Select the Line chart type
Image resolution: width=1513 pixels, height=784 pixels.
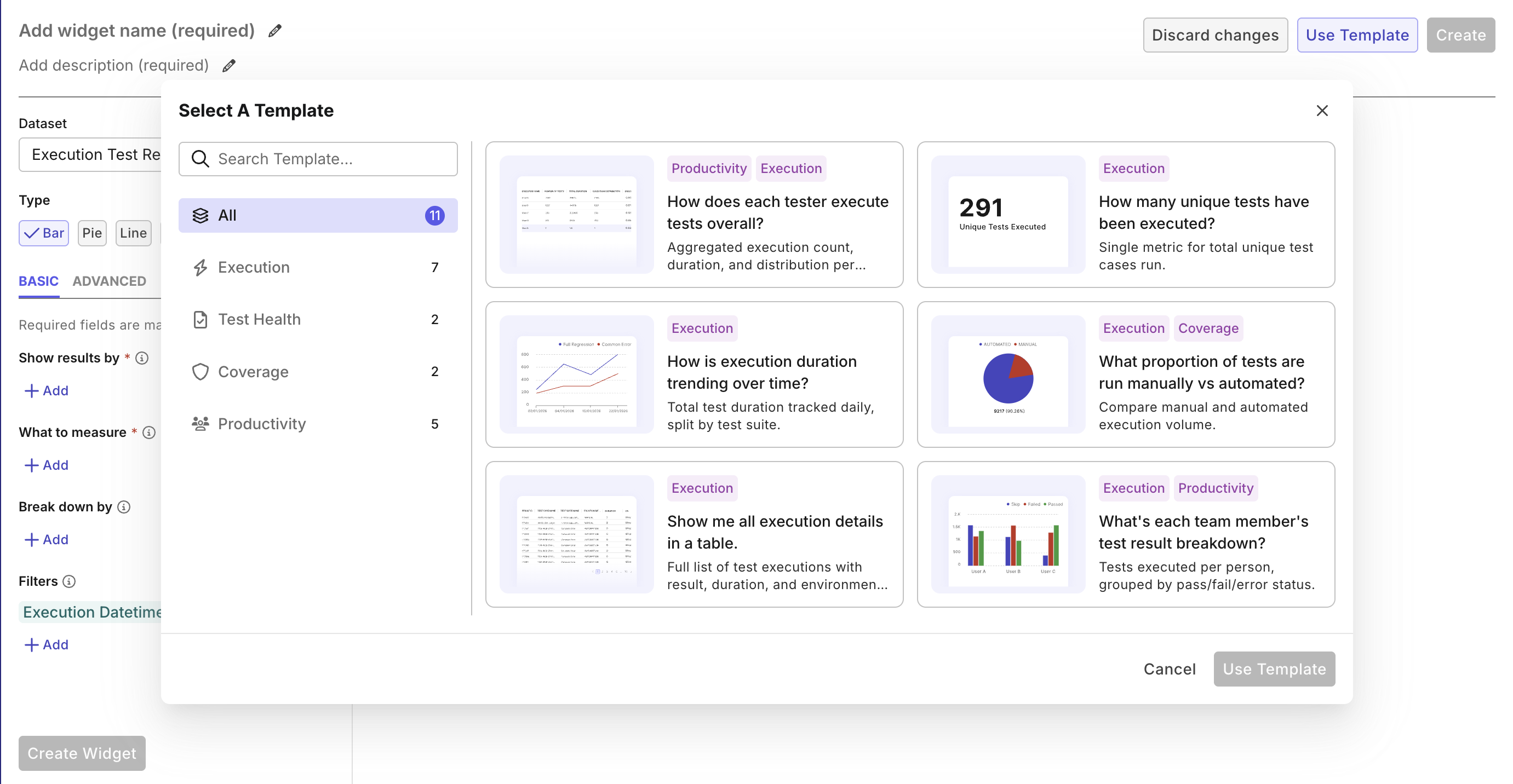pos(133,233)
